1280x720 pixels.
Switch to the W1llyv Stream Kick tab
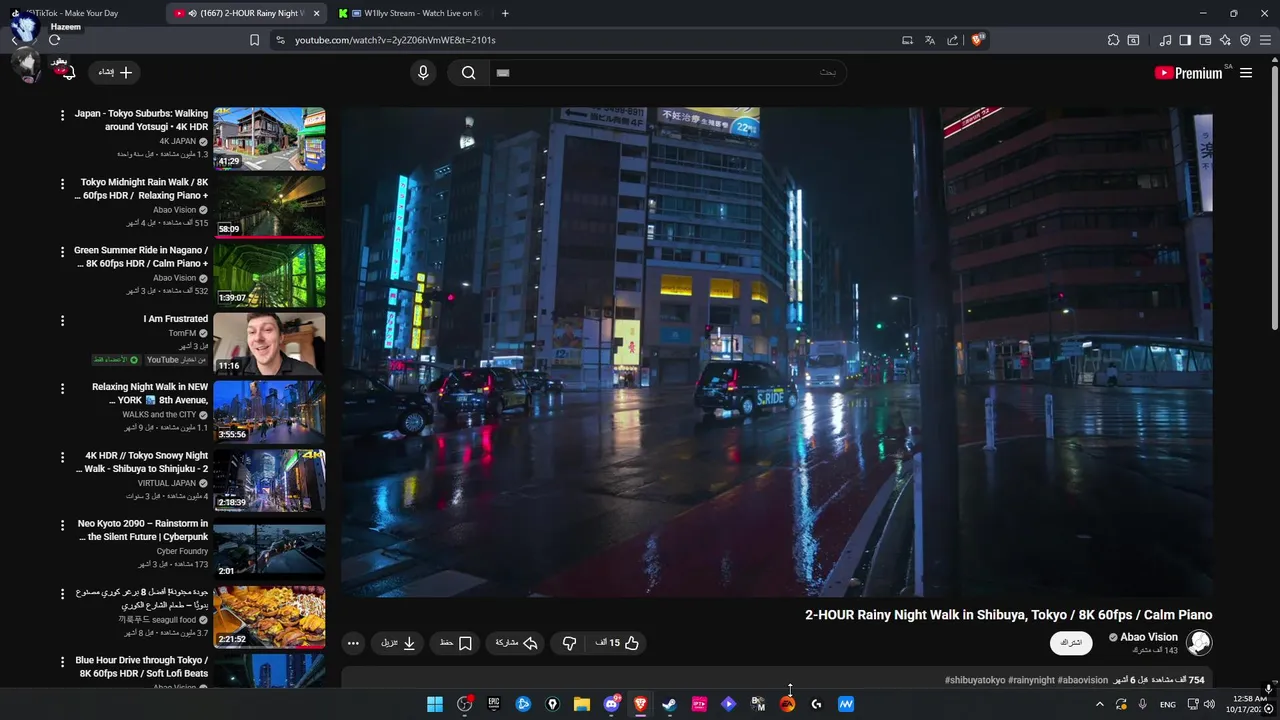[410, 13]
